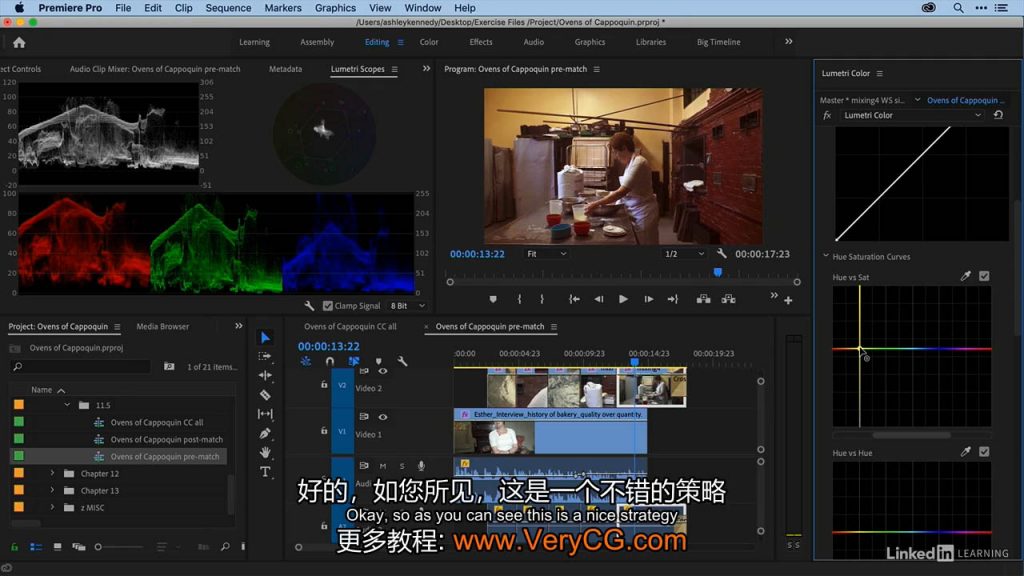Select Ovens of Cappoquin post-match sequence
This screenshot has width=1024, height=576.
(x=167, y=440)
